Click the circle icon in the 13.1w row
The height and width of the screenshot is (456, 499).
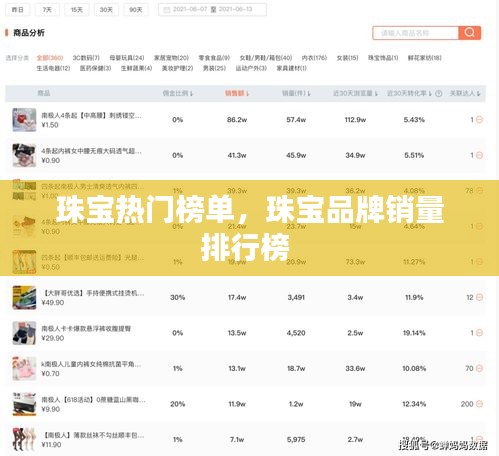tap(479, 368)
